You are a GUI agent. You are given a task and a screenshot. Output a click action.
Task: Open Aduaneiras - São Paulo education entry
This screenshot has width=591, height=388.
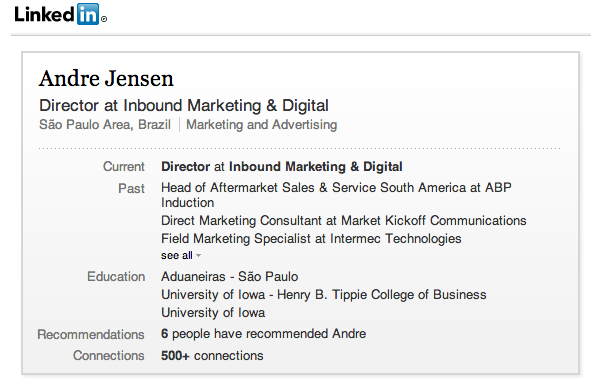[x=230, y=277]
